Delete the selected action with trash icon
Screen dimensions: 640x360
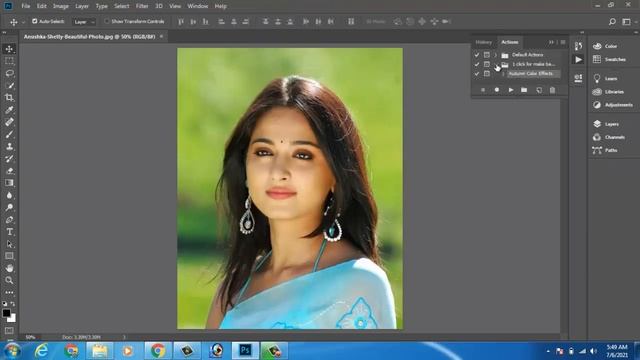click(x=552, y=90)
